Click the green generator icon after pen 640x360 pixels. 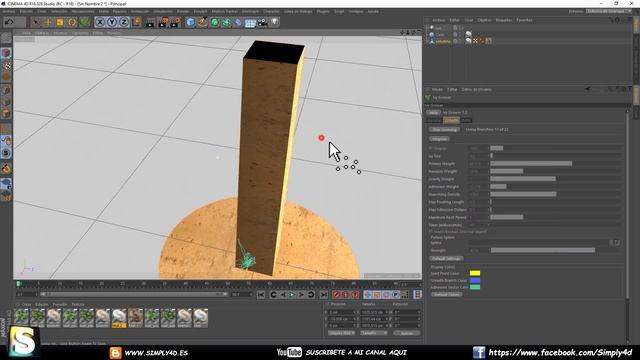tap(214, 22)
